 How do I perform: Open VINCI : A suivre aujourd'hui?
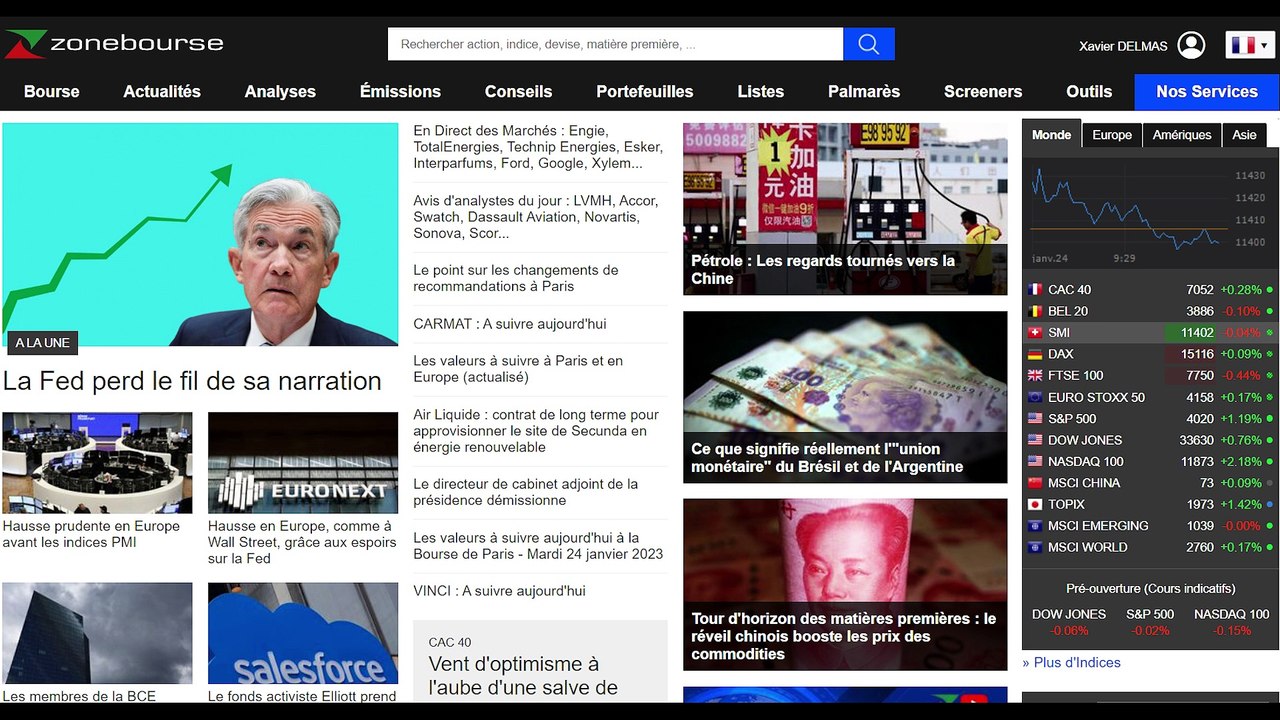click(499, 591)
